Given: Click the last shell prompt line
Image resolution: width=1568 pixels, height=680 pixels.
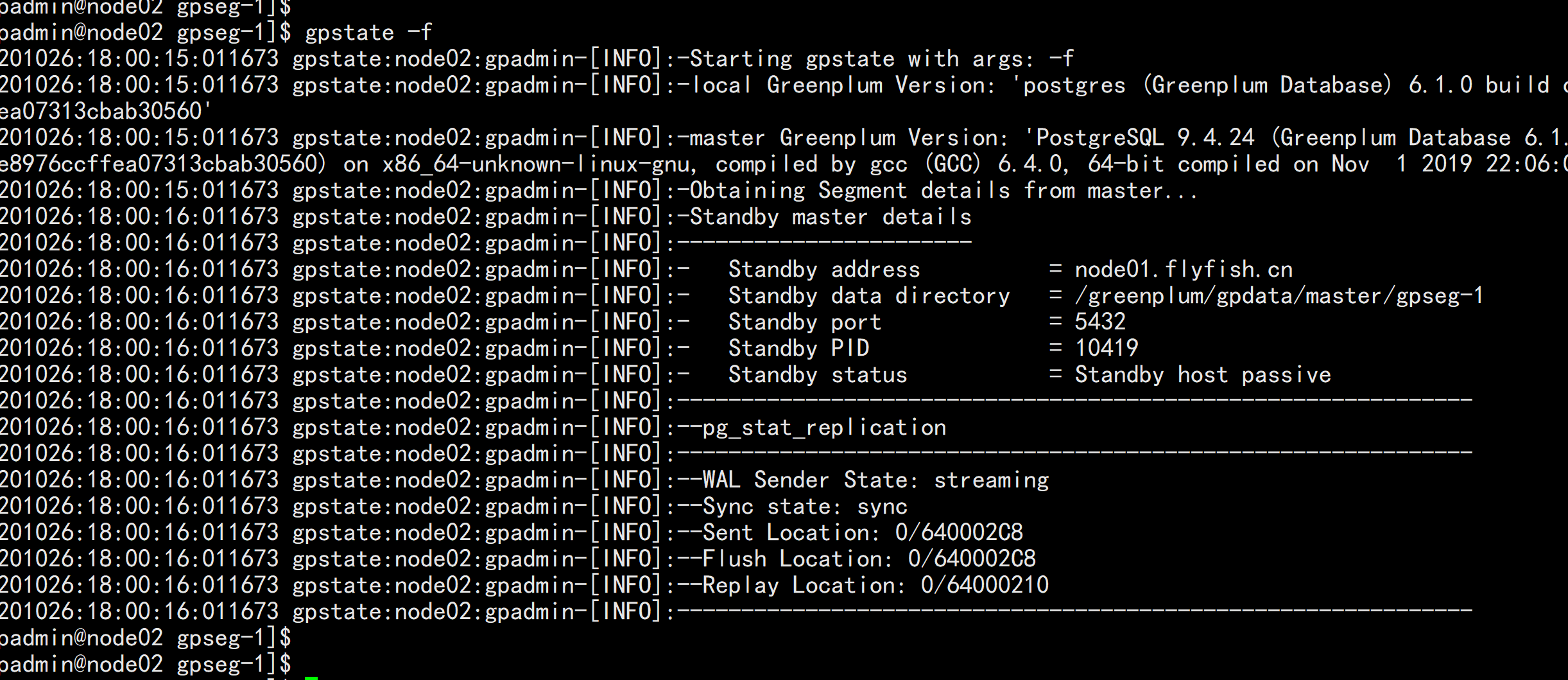Looking at the screenshot, I should (146, 665).
